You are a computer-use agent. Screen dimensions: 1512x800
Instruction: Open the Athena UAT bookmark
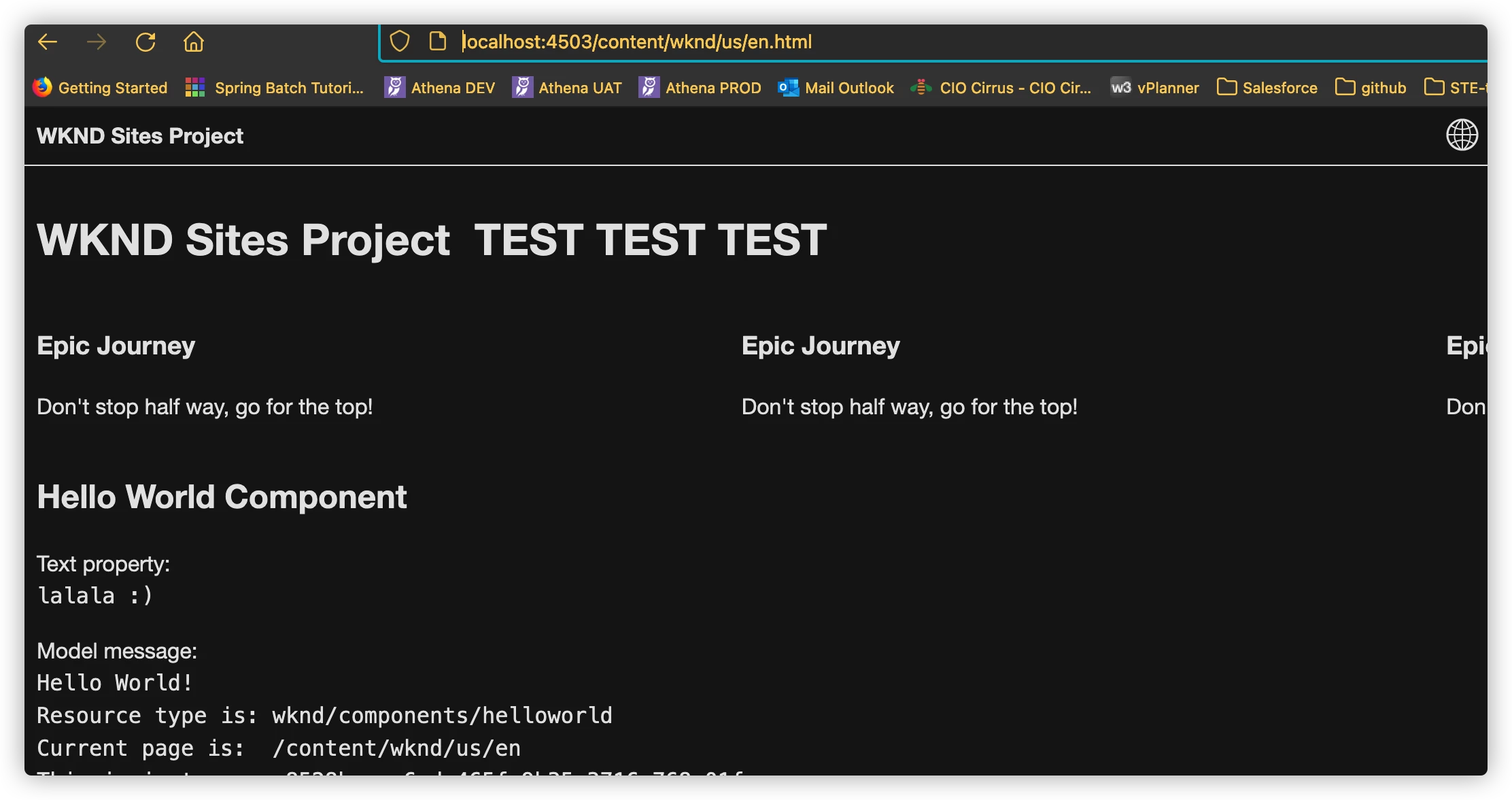567,88
